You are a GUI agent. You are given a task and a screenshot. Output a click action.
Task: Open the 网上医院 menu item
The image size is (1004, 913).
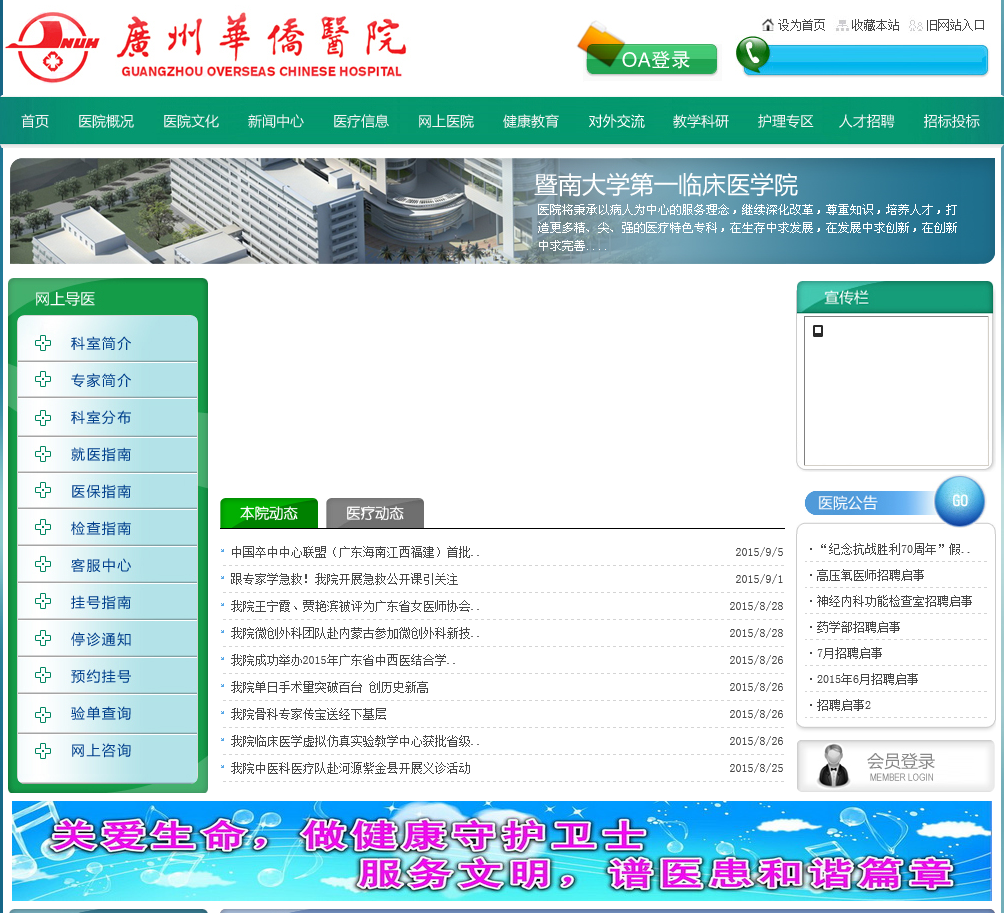pyautogui.click(x=446, y=121)
